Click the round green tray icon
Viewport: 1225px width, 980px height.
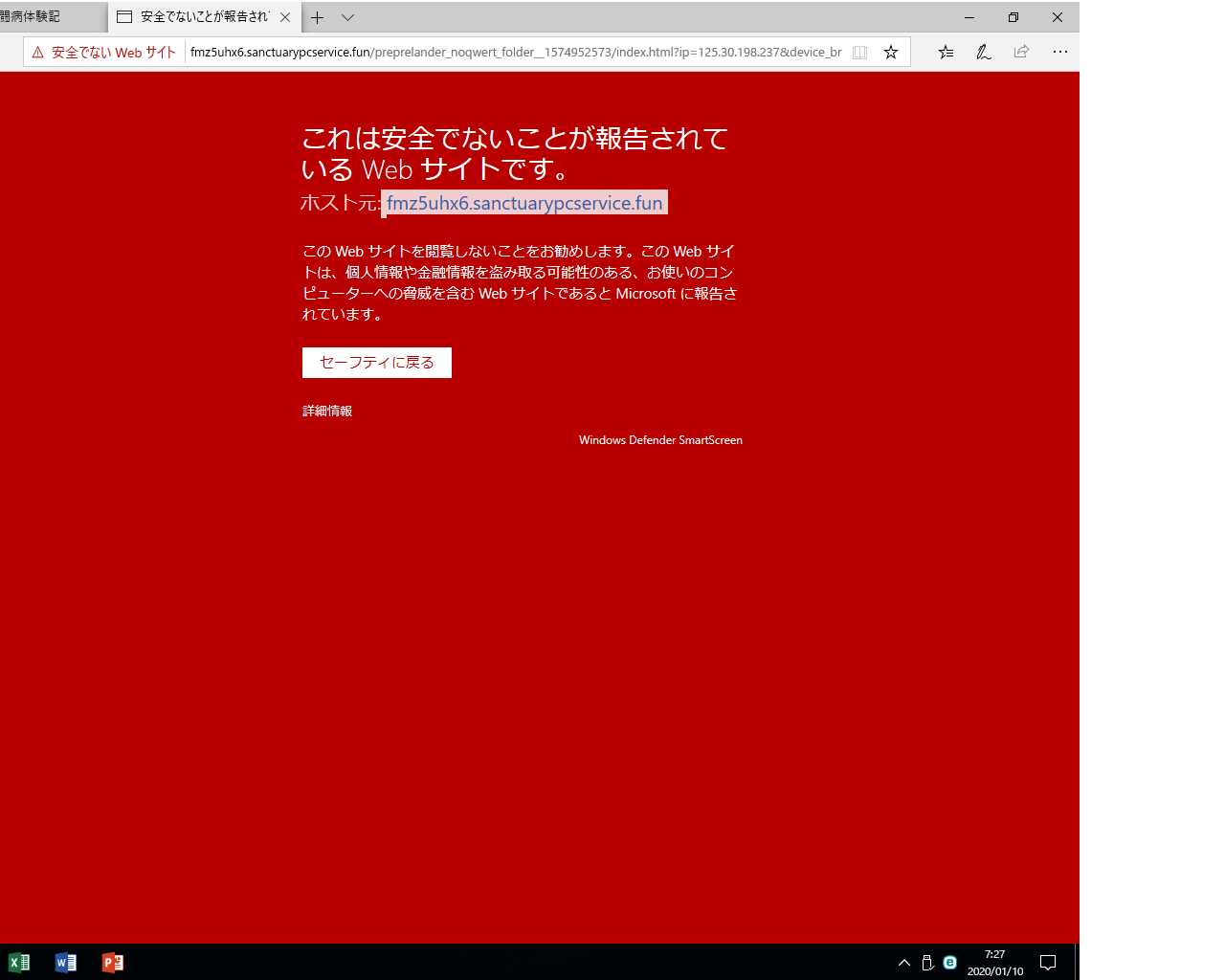[950, 963]
